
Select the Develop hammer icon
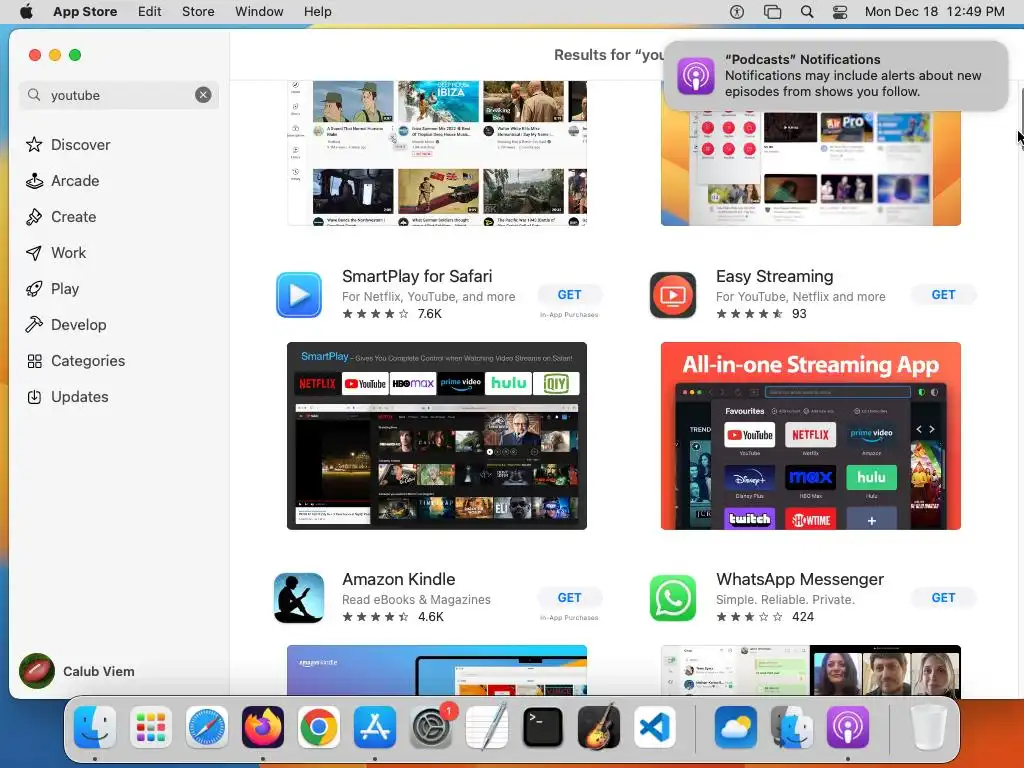tap(34, 325)
